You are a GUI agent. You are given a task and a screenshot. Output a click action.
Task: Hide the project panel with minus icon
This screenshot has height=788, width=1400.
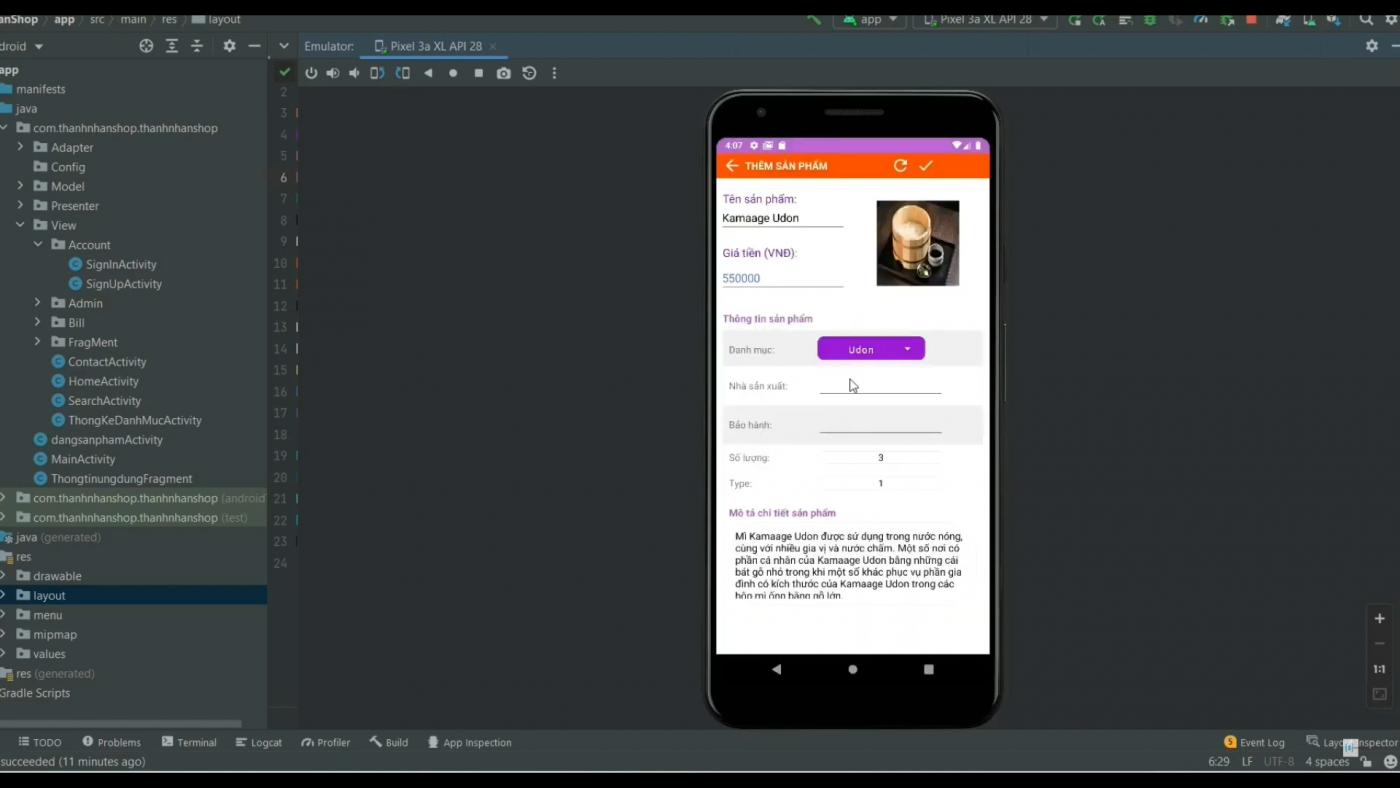point(254,46)
